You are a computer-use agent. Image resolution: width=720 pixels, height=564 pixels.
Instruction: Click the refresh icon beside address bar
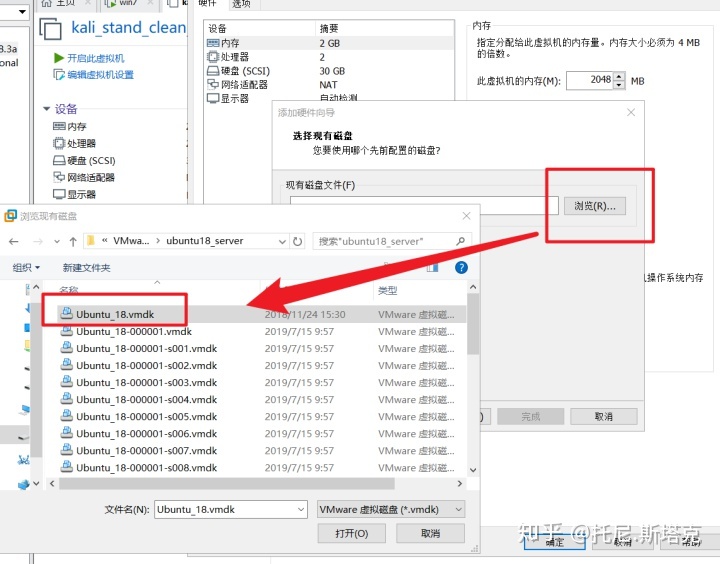pyautogui.click(x=298, y=242)
